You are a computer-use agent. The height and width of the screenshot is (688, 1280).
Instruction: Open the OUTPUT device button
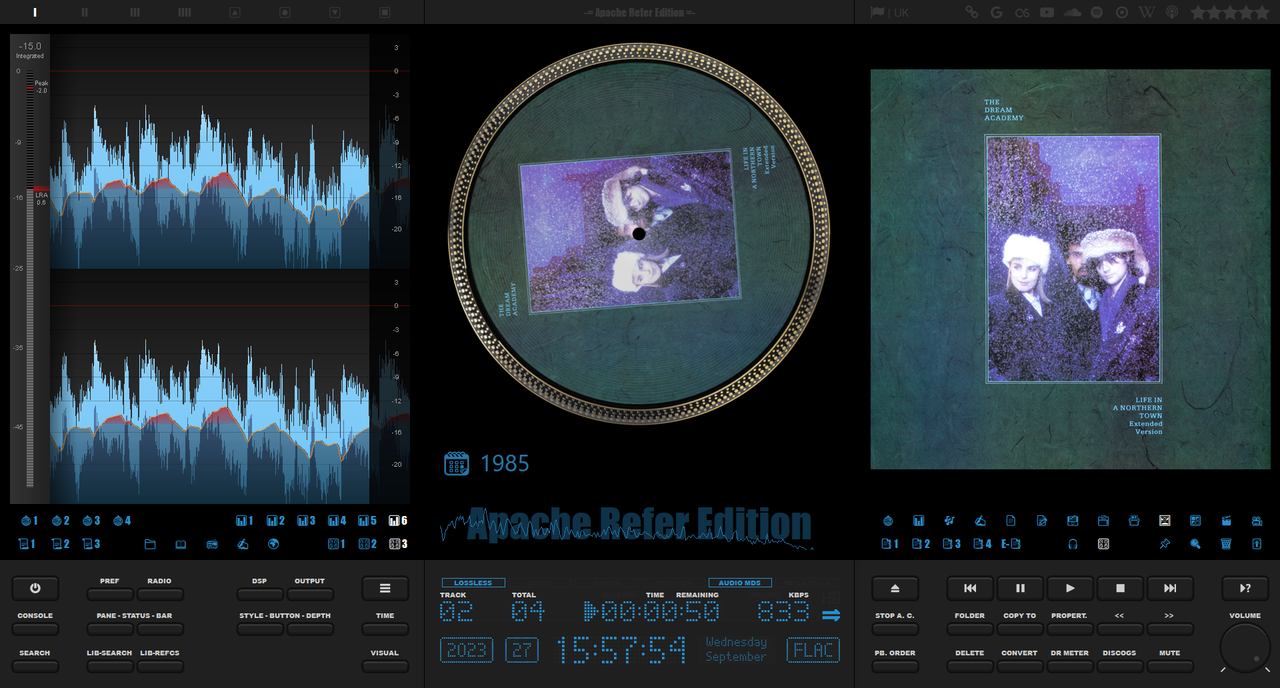310,594
